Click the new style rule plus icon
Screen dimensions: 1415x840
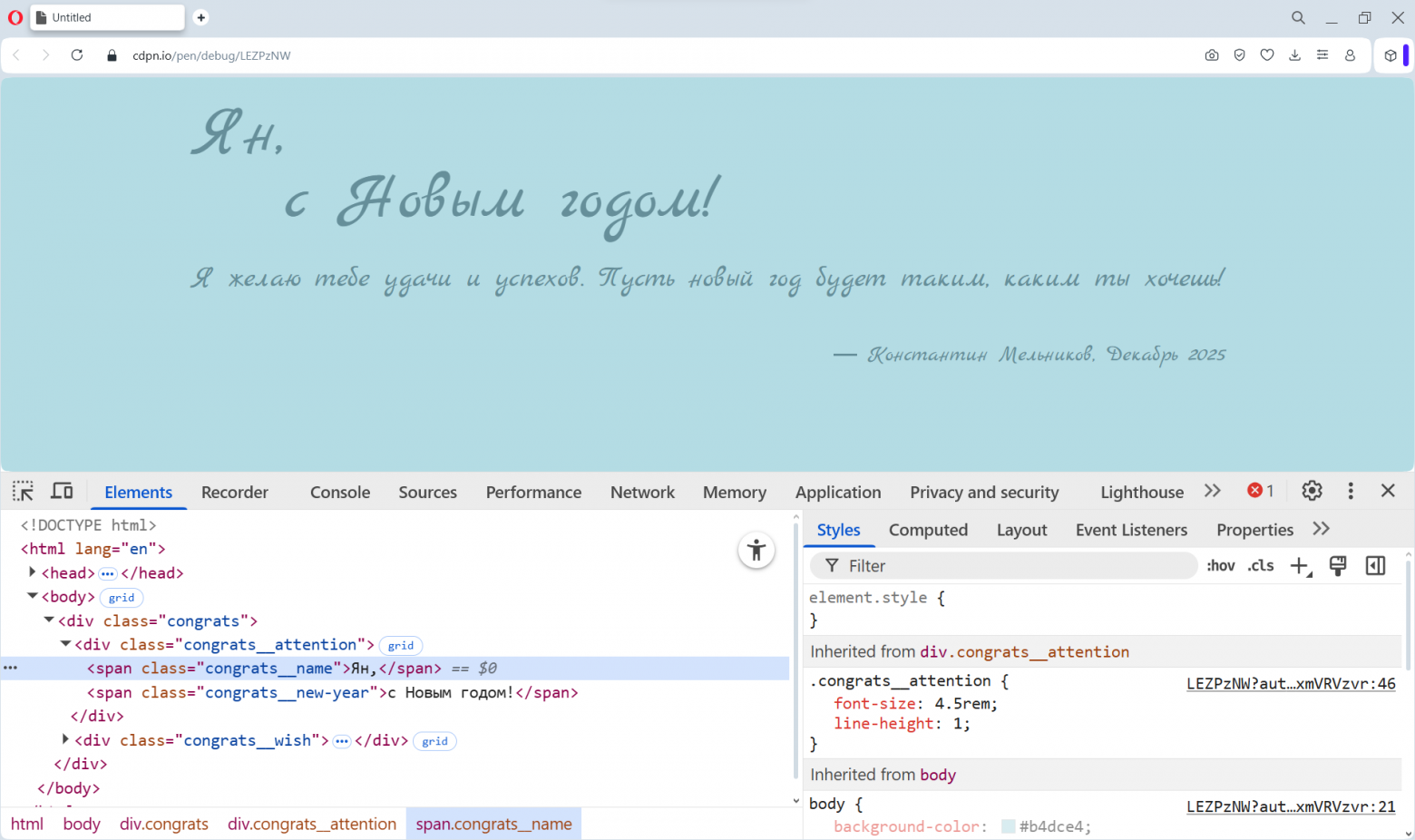(1300, 566)
